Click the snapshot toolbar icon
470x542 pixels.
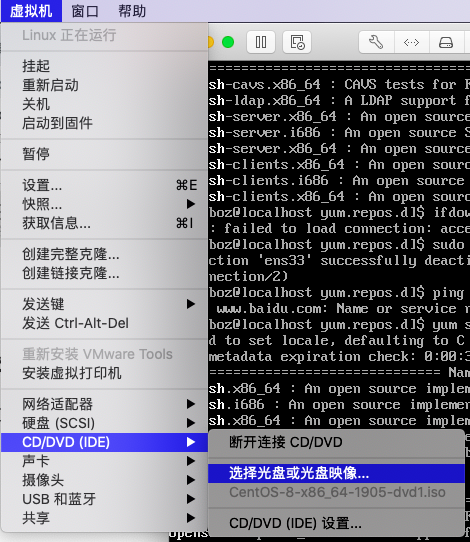297,42
